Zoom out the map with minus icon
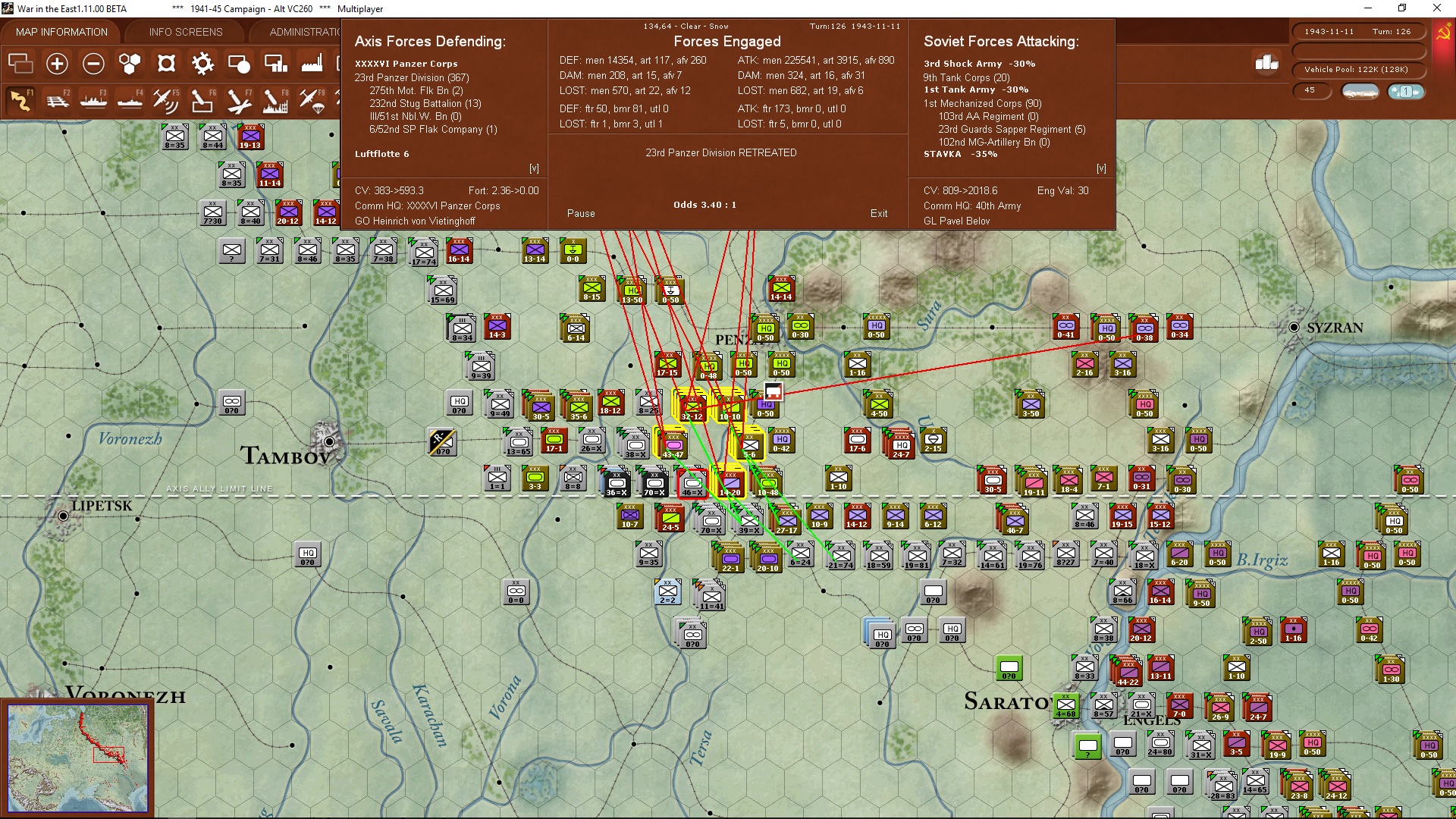Screen dimensions: 1456x819 coord(93,64)
